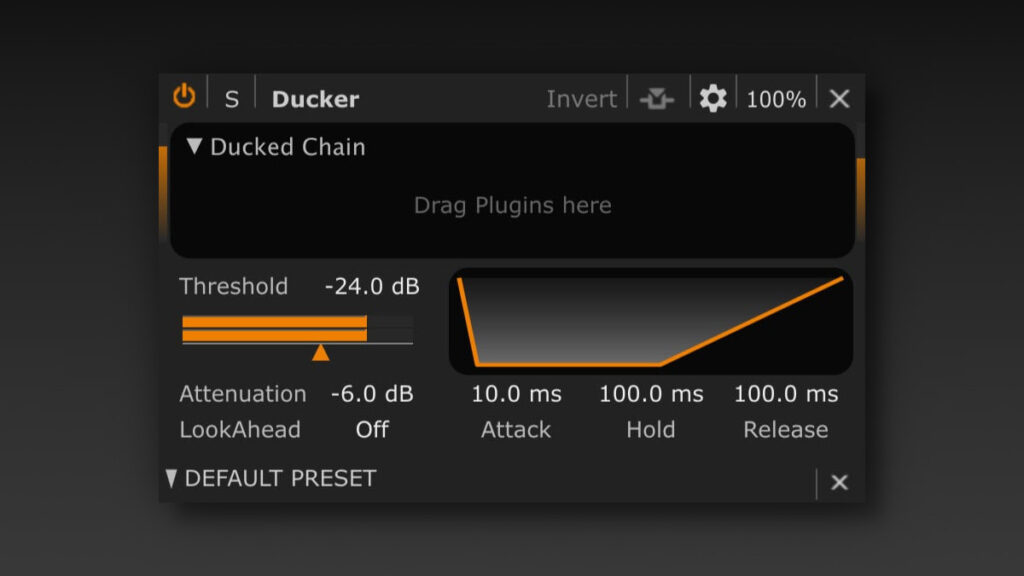This screenshot has height=576, width=1024.
Task: Clear the preset with the small X button
Action: pyautogui.click(x=838, y=482)
